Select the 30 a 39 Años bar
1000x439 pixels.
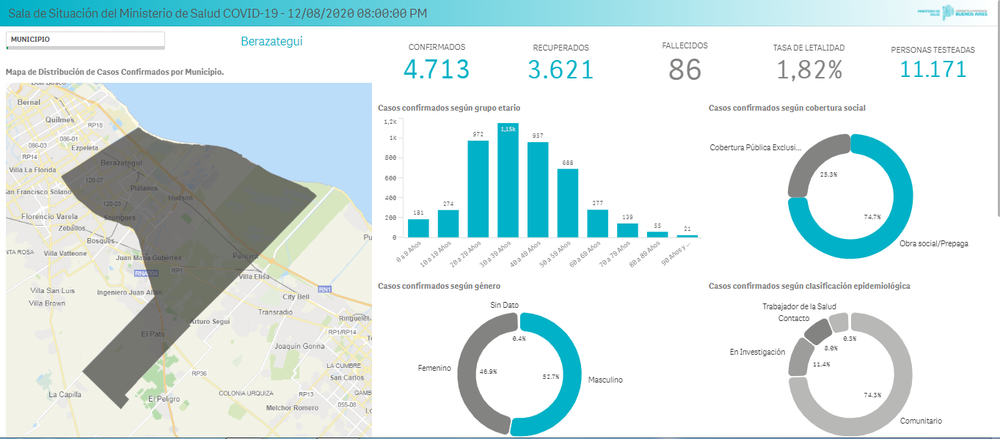pyautogui.click(x=508, y=181)
